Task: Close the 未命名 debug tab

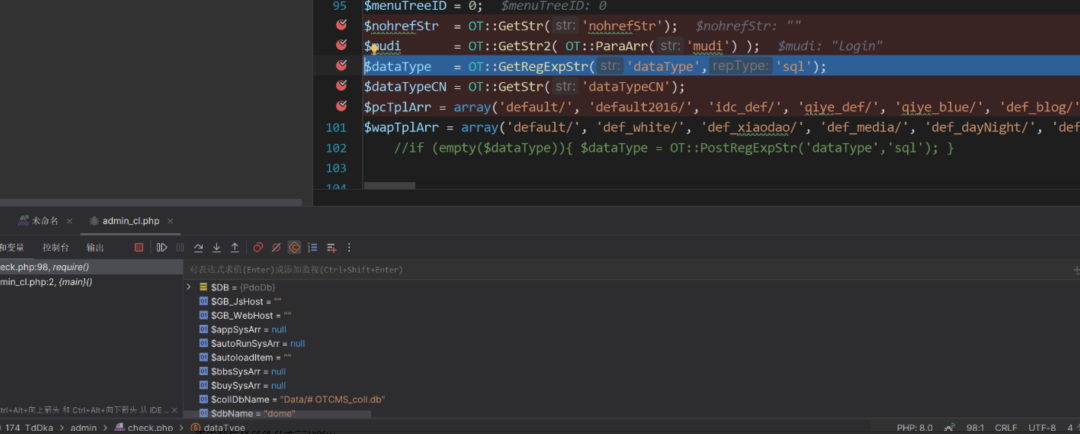Action: pos(69,221)
